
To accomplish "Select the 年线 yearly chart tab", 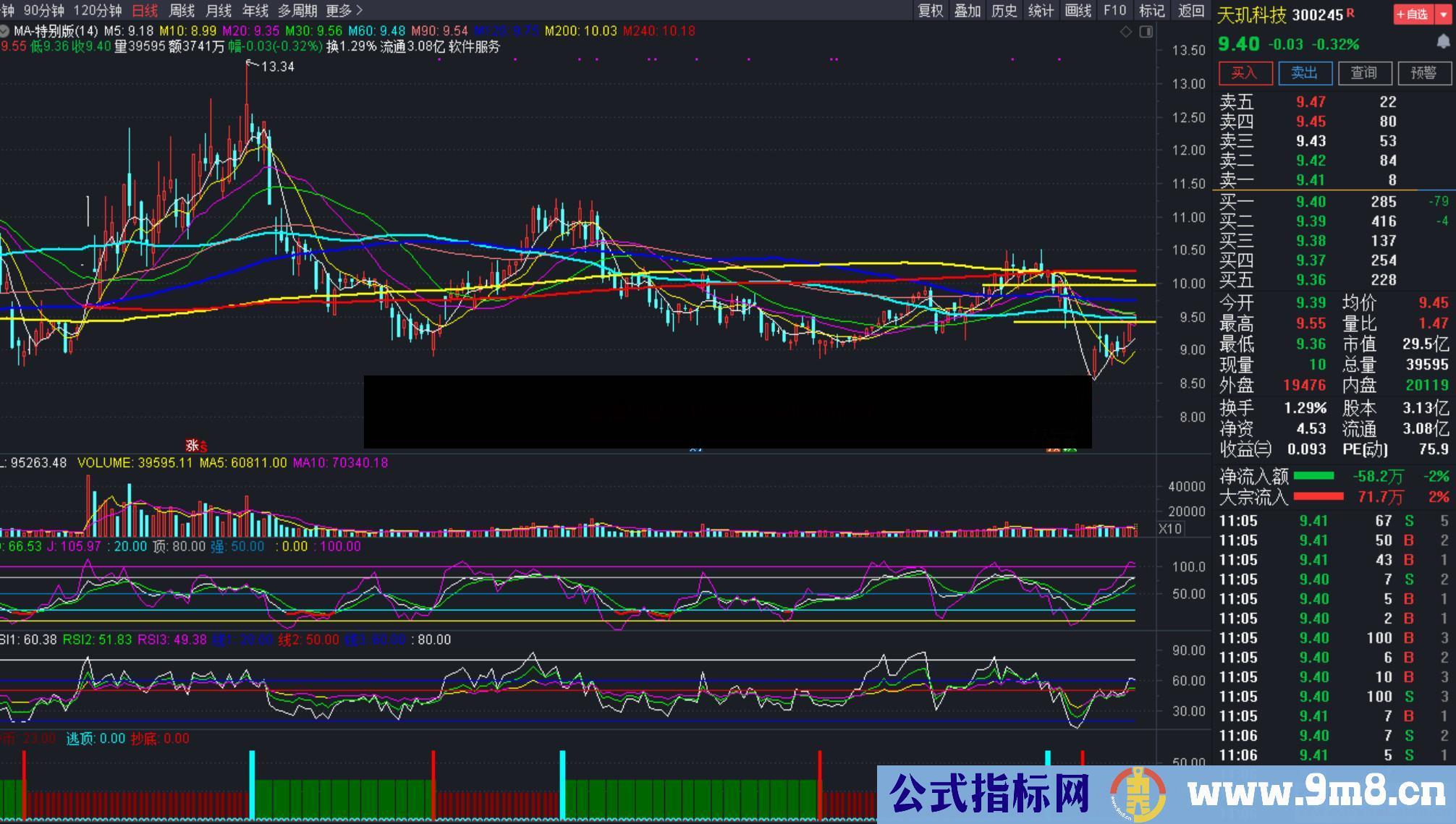I will [255, 10].
